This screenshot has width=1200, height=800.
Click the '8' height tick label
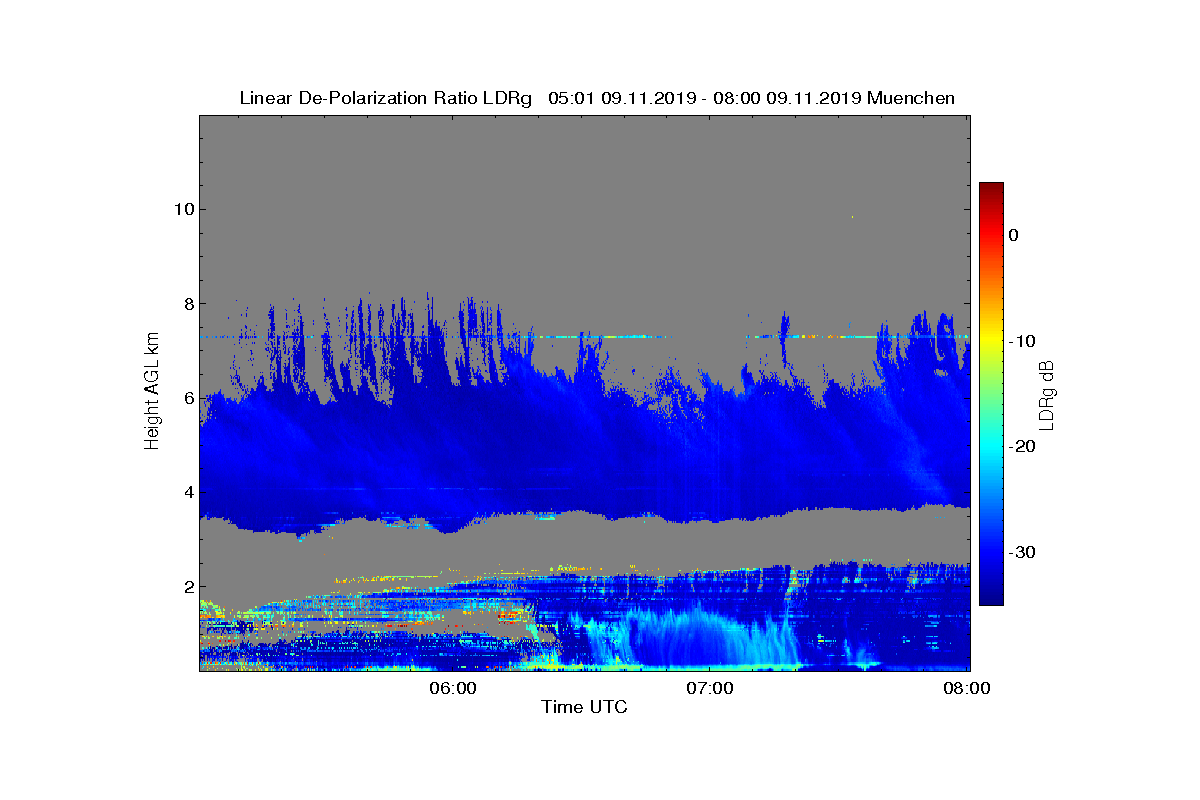click(187, 303)
